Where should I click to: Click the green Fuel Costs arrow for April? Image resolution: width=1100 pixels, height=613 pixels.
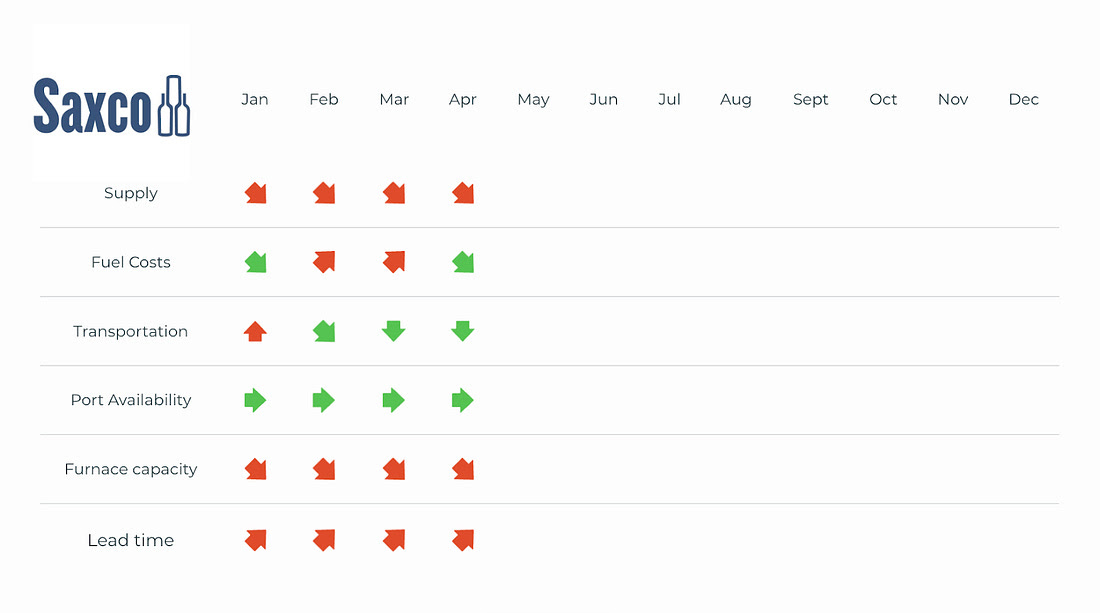coord(463,262)
